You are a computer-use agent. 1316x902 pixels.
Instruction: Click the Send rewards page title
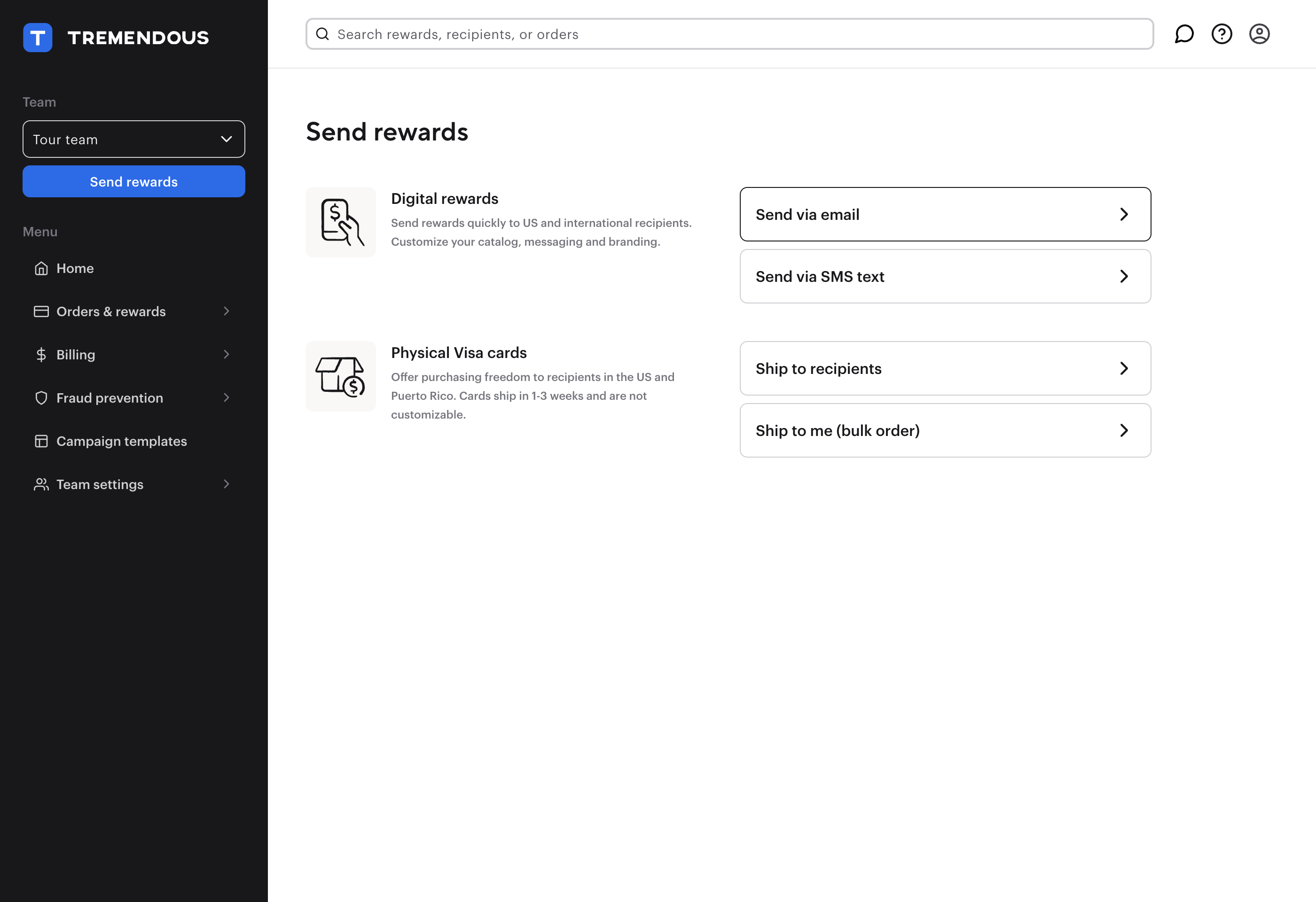click(x=387, y=132)
